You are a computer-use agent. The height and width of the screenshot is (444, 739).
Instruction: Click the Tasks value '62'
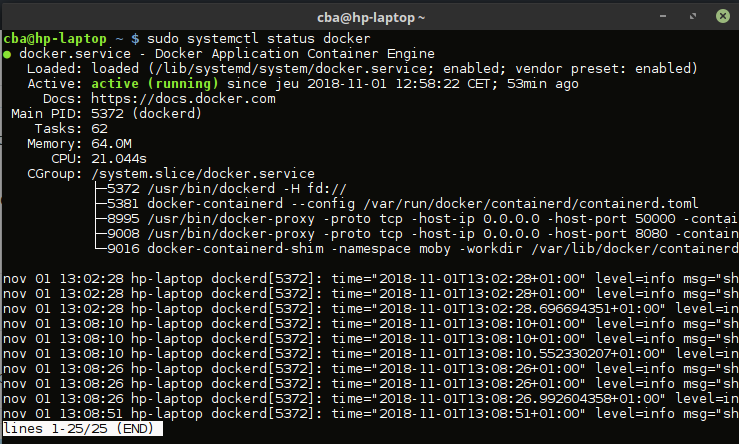(99, 129)
